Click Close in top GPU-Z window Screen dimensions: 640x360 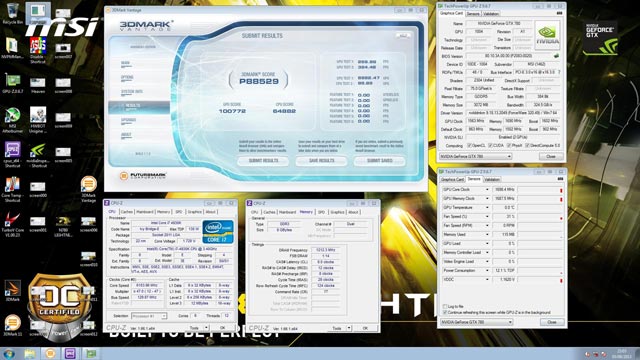point(551,156)
